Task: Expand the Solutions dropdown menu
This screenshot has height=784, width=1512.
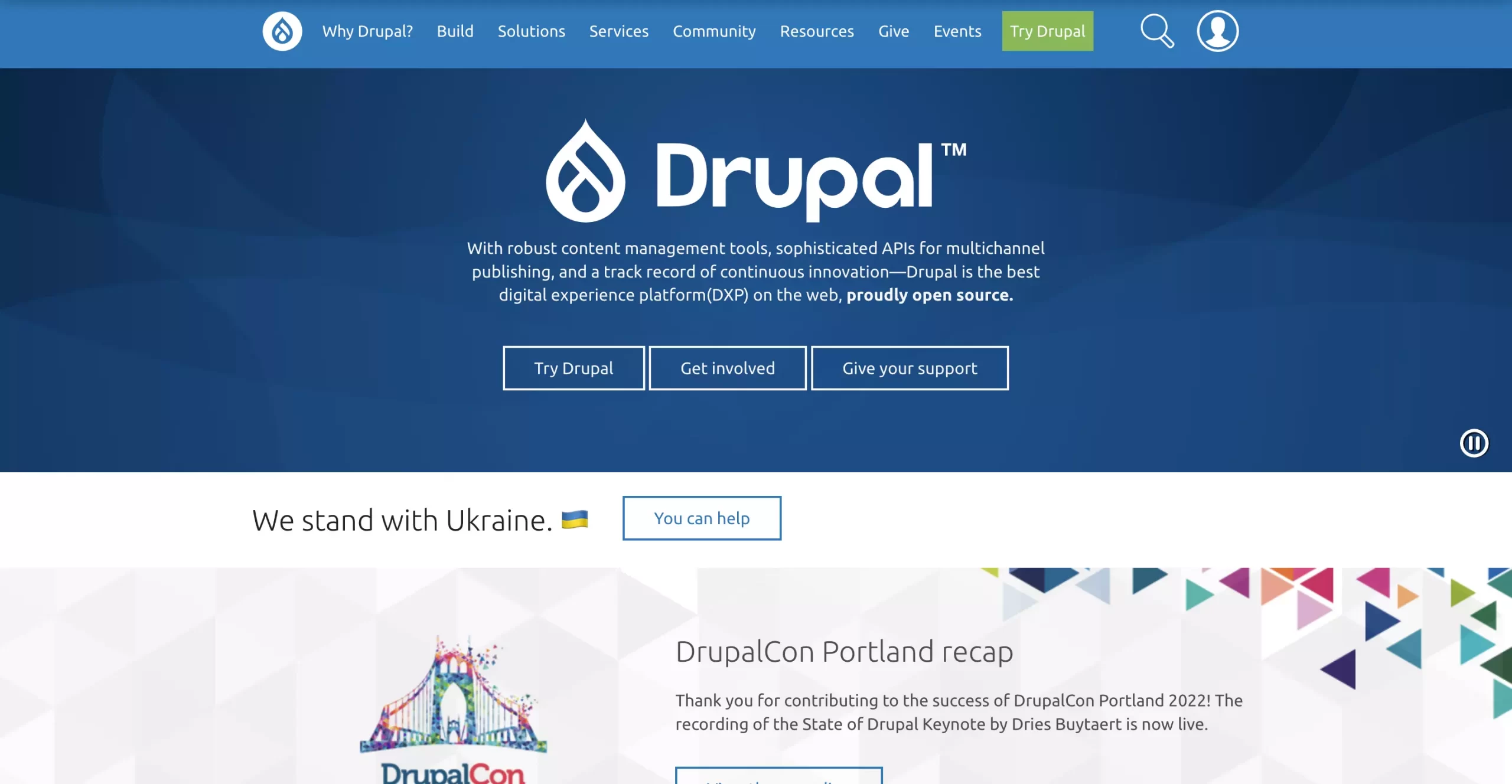Action: [531, 31]
